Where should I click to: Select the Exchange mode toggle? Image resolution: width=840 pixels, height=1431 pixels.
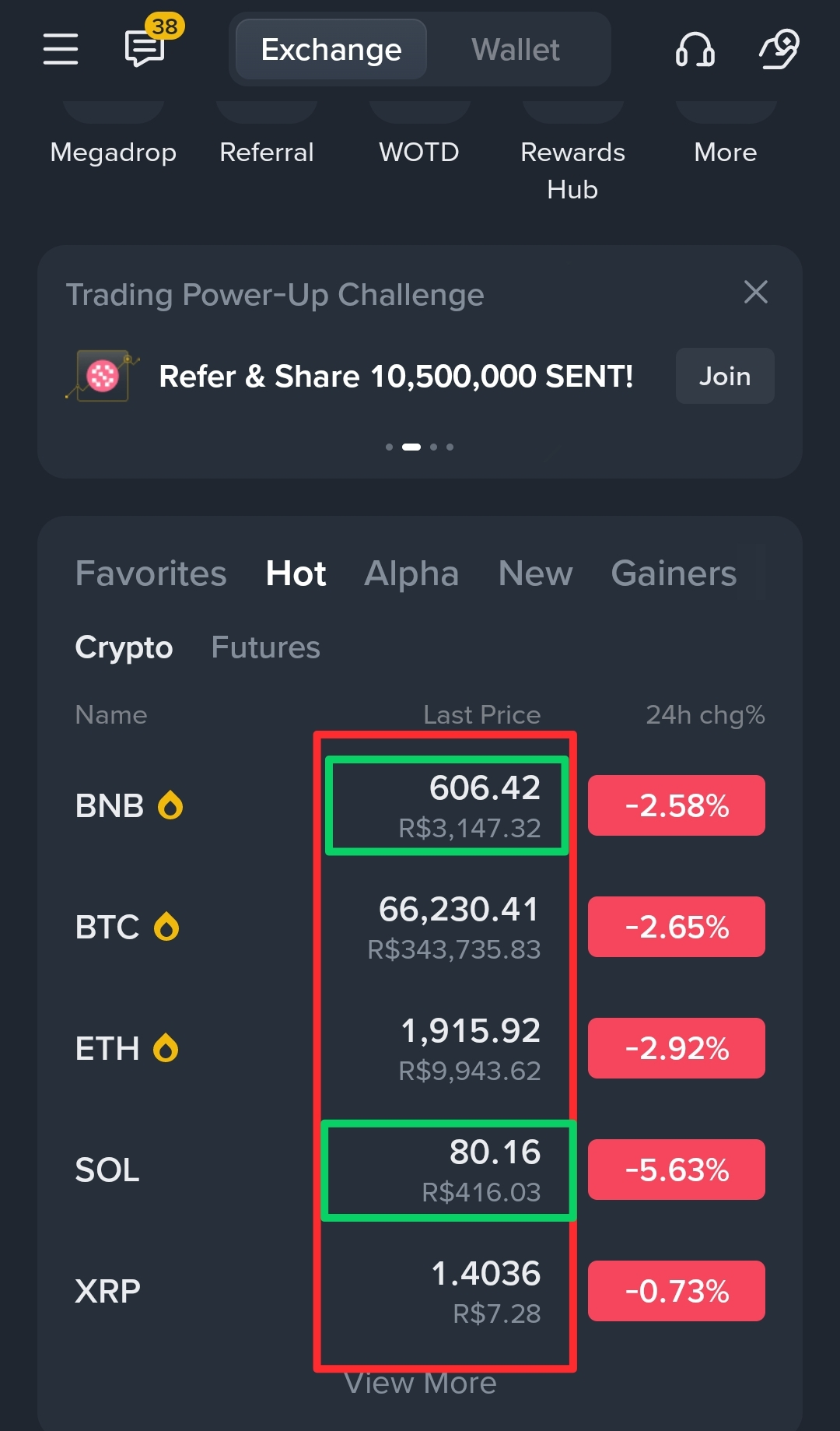point(331,50)
